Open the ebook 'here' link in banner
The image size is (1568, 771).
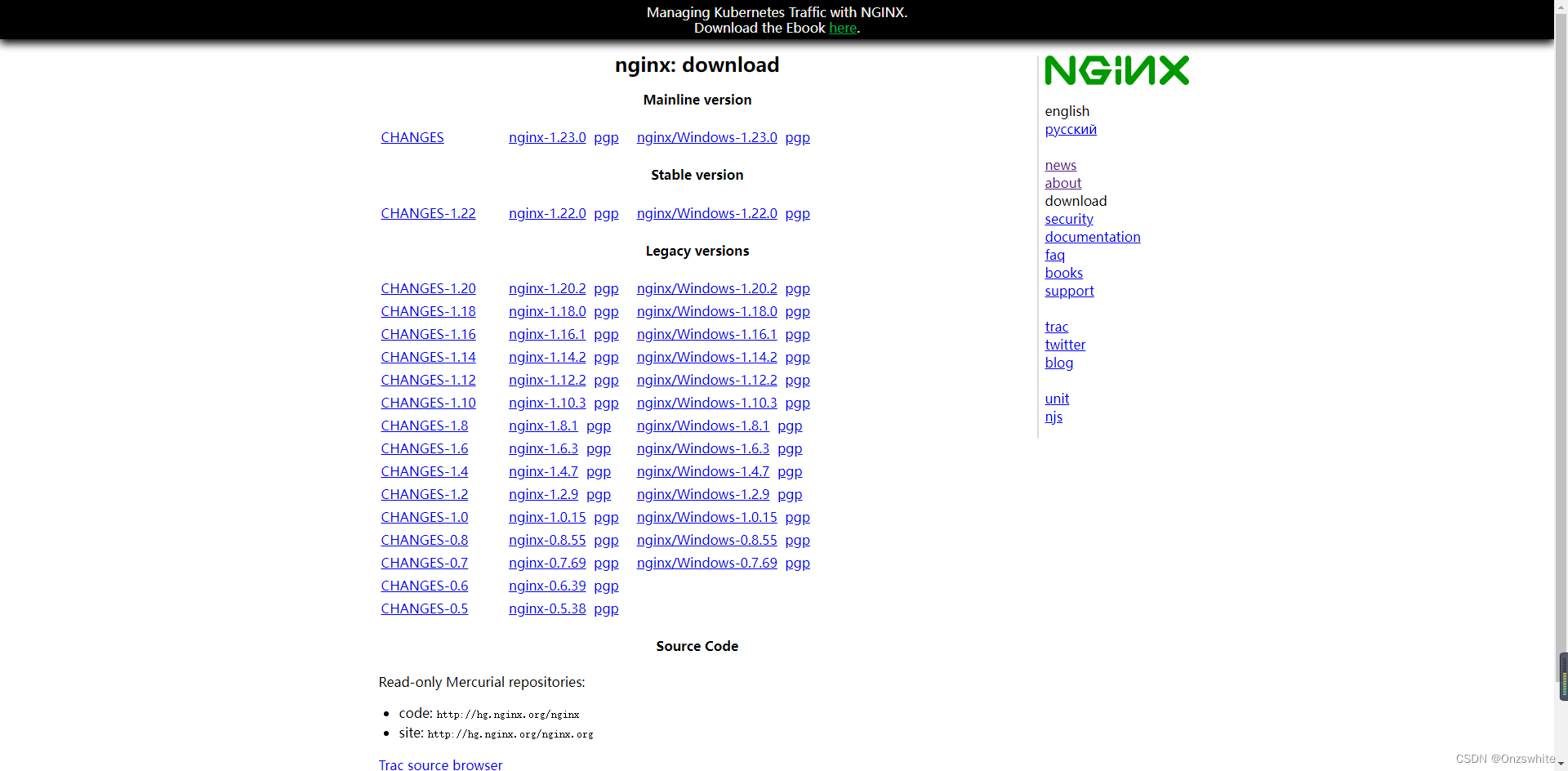click(843, 28)
